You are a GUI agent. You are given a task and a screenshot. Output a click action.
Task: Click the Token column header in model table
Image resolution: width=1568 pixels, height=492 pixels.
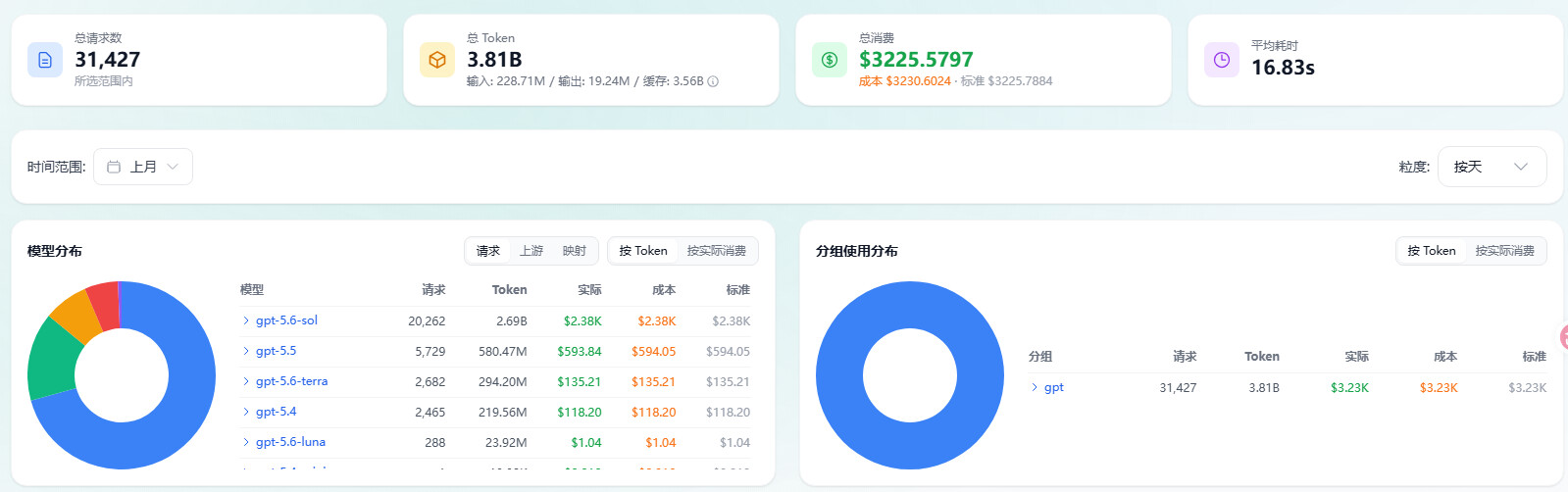509,290
